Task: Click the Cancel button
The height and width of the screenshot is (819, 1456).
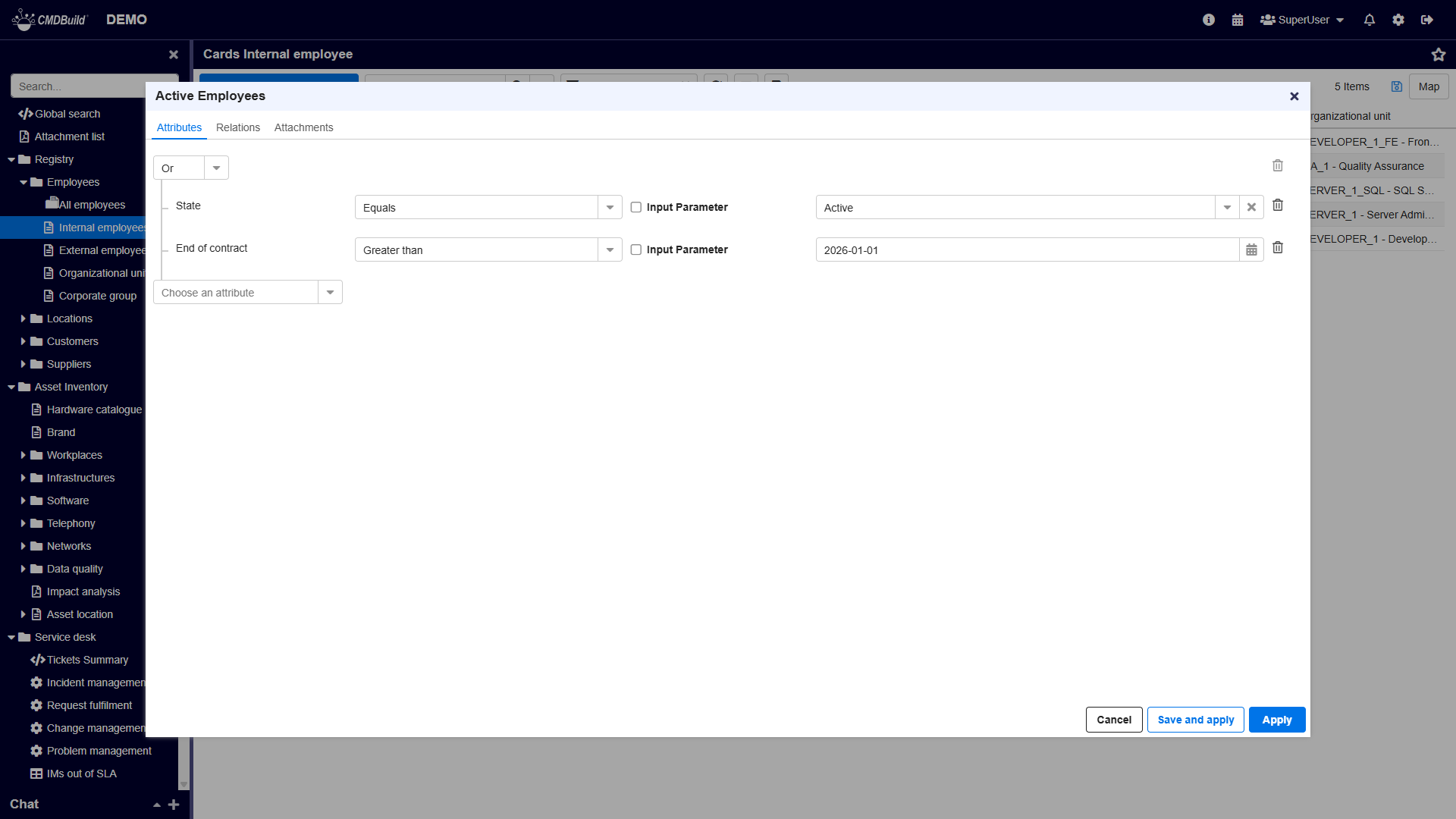Action: click(1113, 720)
